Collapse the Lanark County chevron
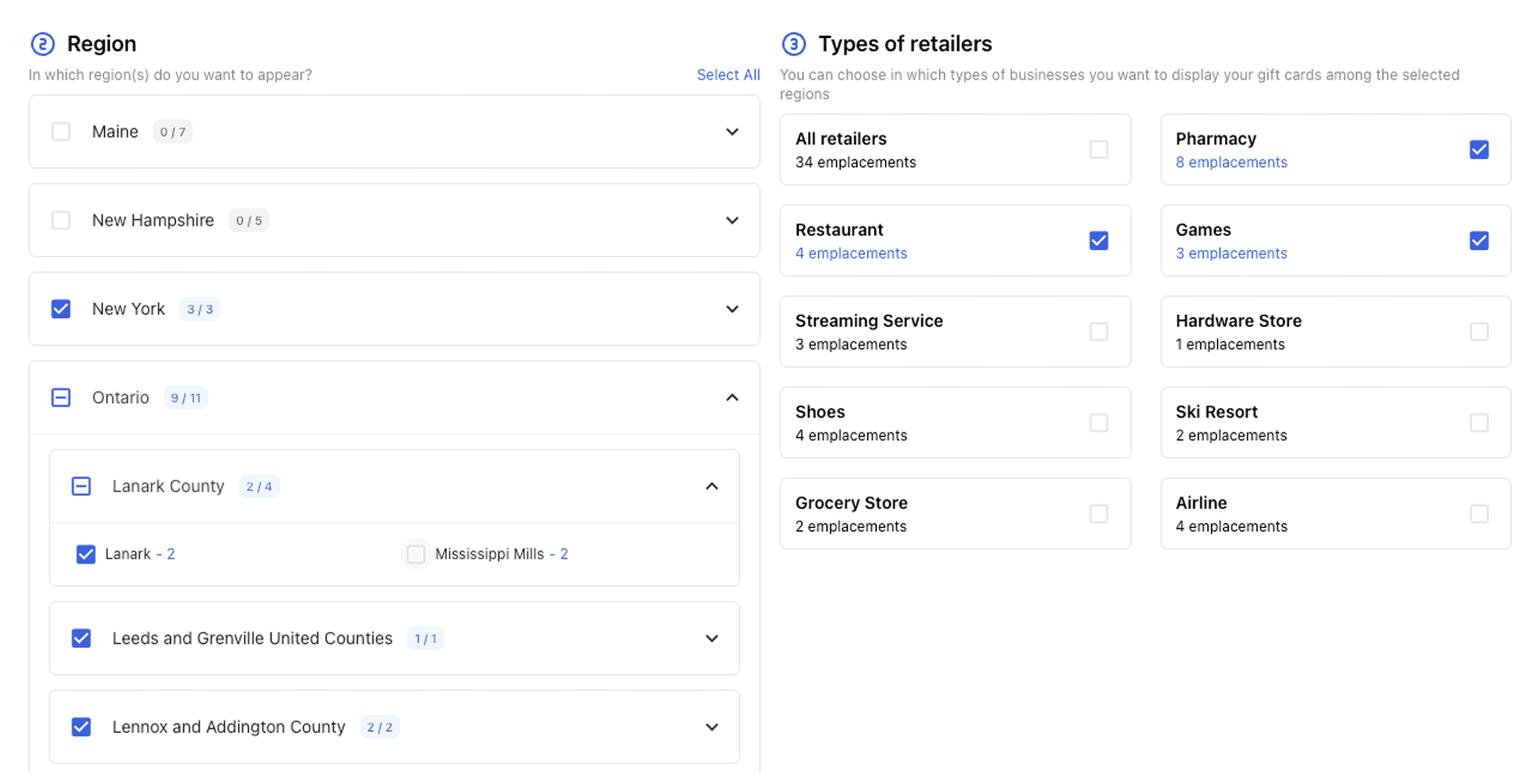Screen dimensions: 1539x784 click(x=712, y=486)
